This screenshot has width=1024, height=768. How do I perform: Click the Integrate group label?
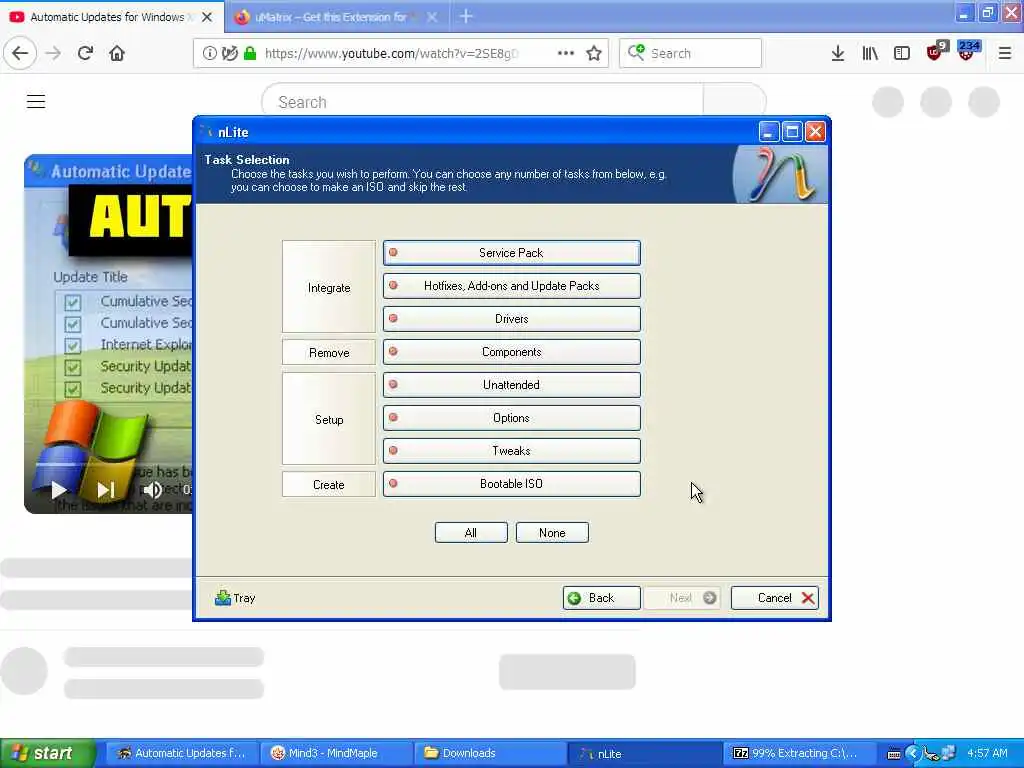point(329,287)
